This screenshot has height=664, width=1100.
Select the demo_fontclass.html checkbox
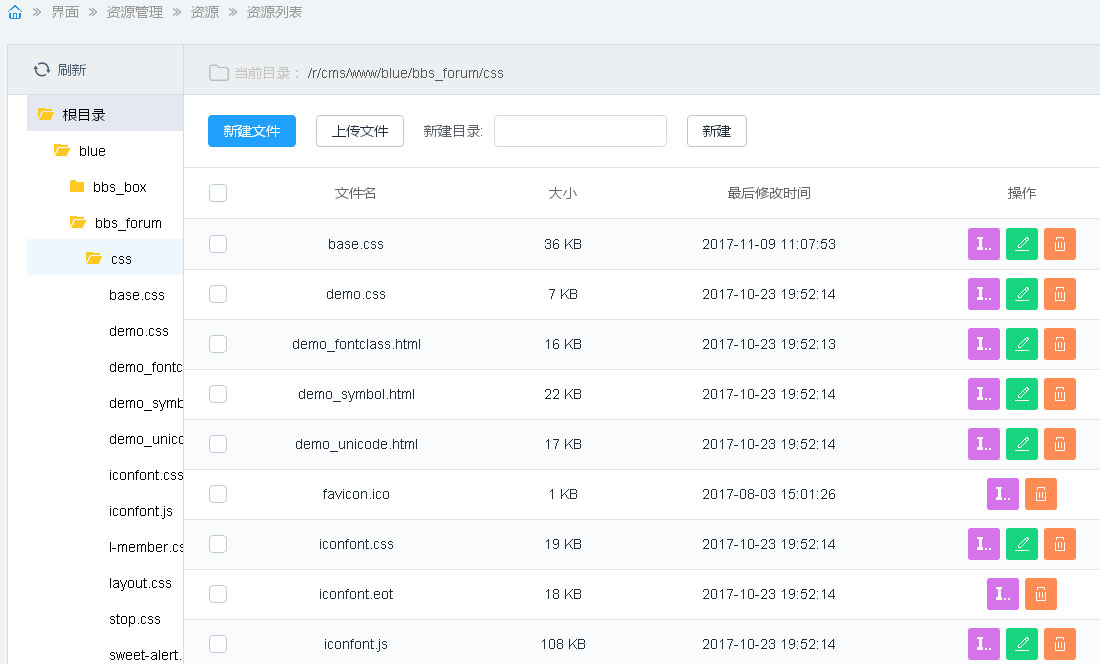[x=218, y=344]
